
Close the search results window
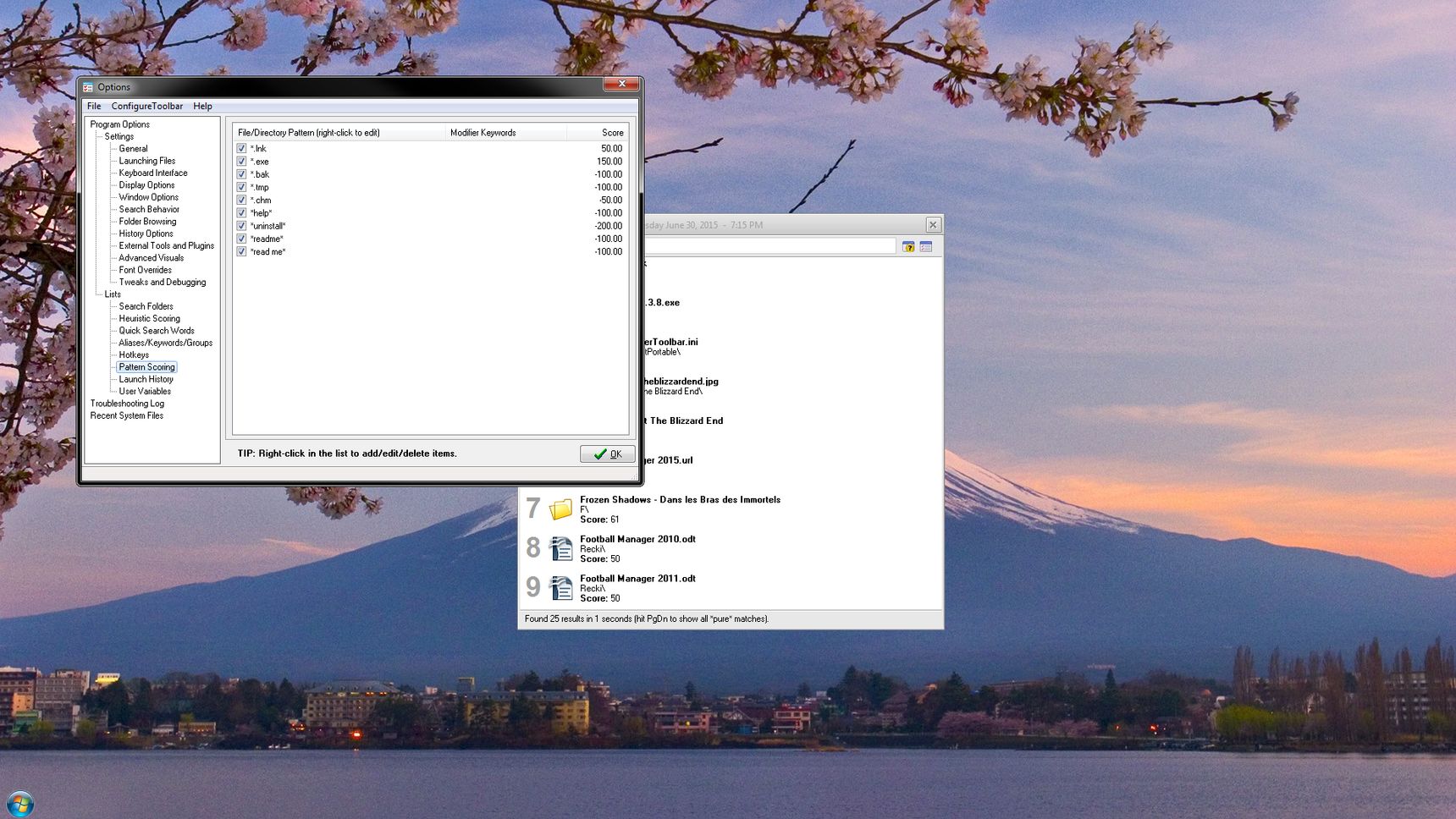click(933, 225)
